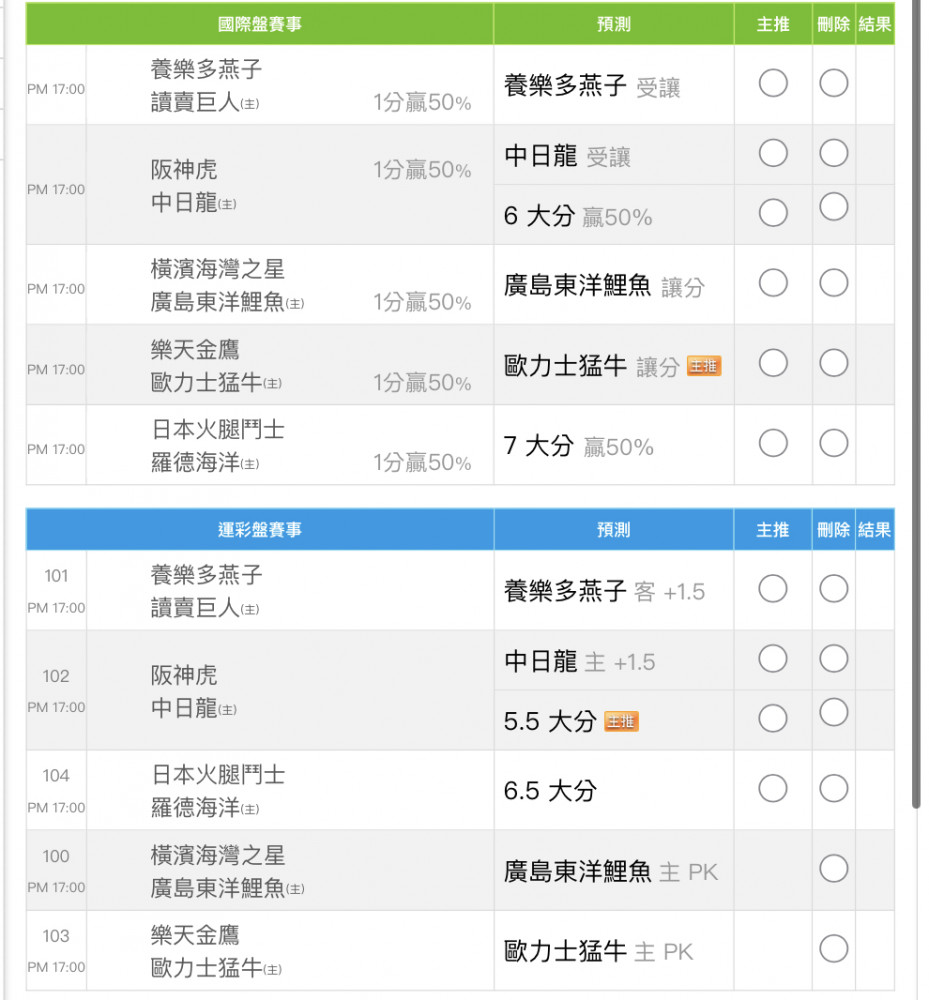The width and height of the screenshot is (929, 1000).
Task: Click the orange 主推 badge next to 5.5 大分
Action: pyautogui.click(x=621, y=721)
